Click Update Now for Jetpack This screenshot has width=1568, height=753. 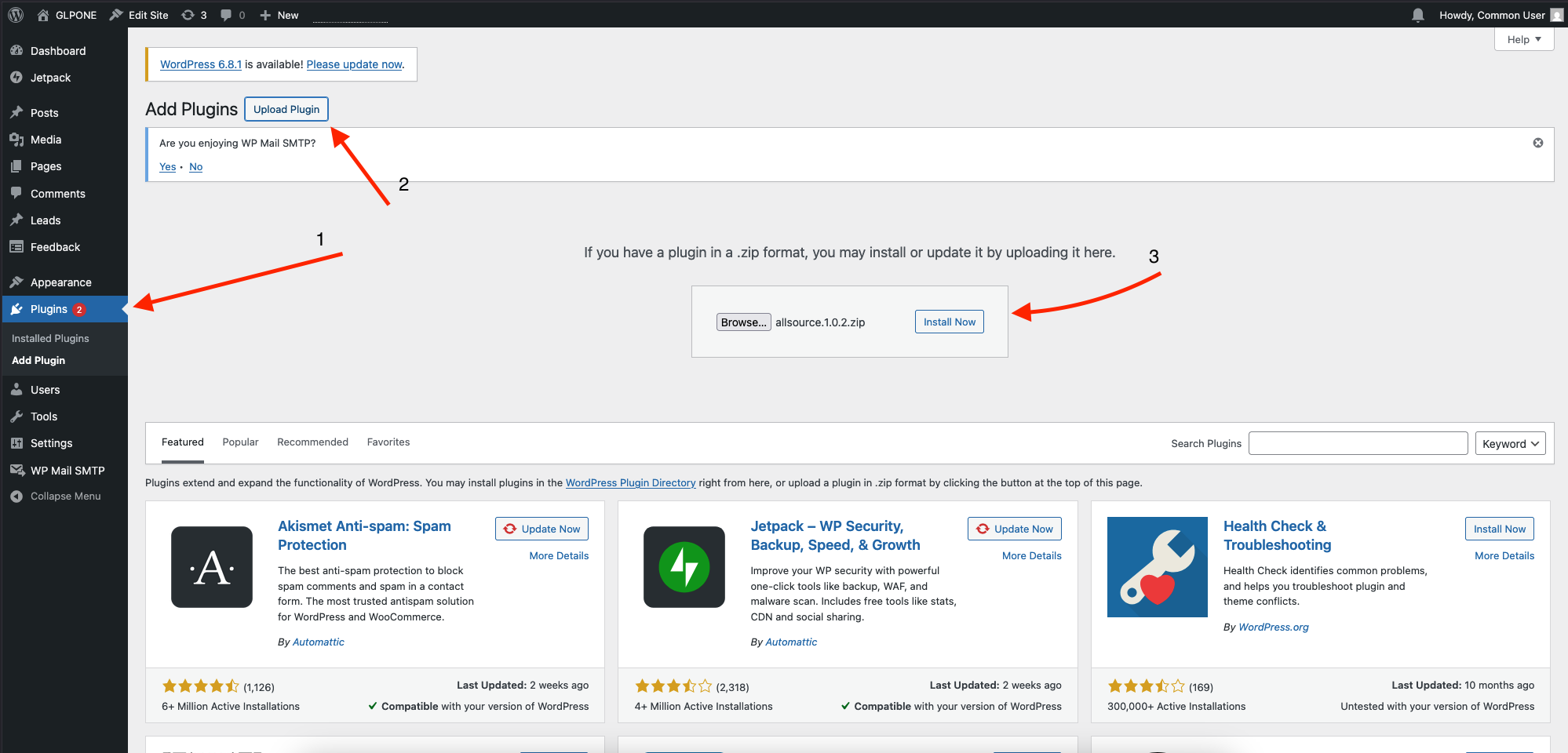point(1015,529)
